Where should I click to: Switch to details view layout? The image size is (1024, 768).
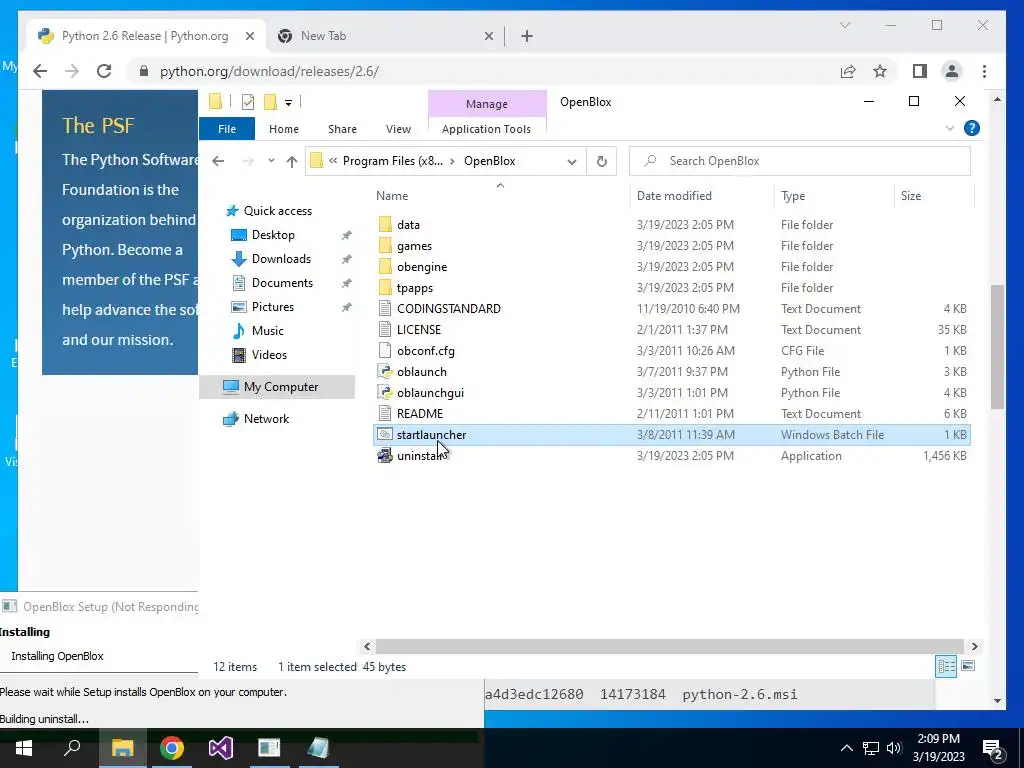(x=946, y=666)
